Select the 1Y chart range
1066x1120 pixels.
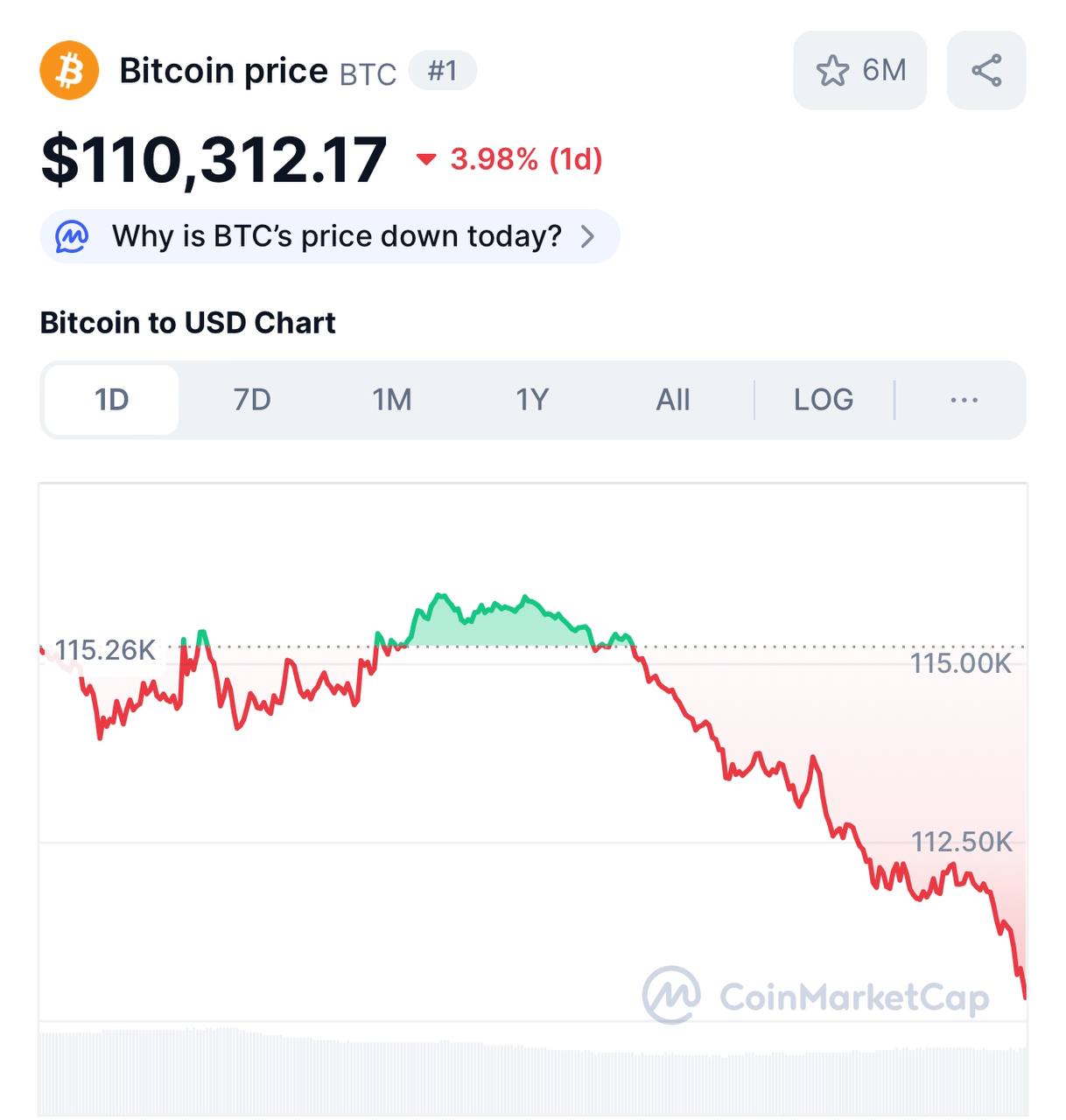coord(532,400)
